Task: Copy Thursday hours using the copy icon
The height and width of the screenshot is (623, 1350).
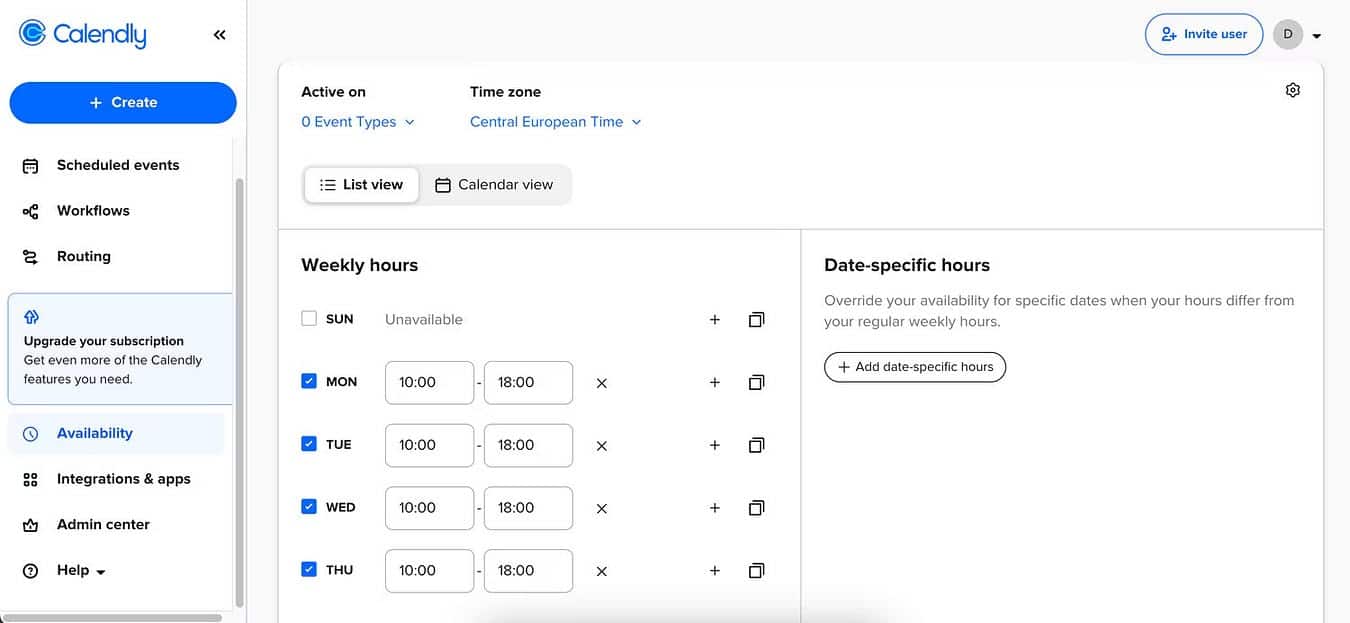Action: [756, 571]
